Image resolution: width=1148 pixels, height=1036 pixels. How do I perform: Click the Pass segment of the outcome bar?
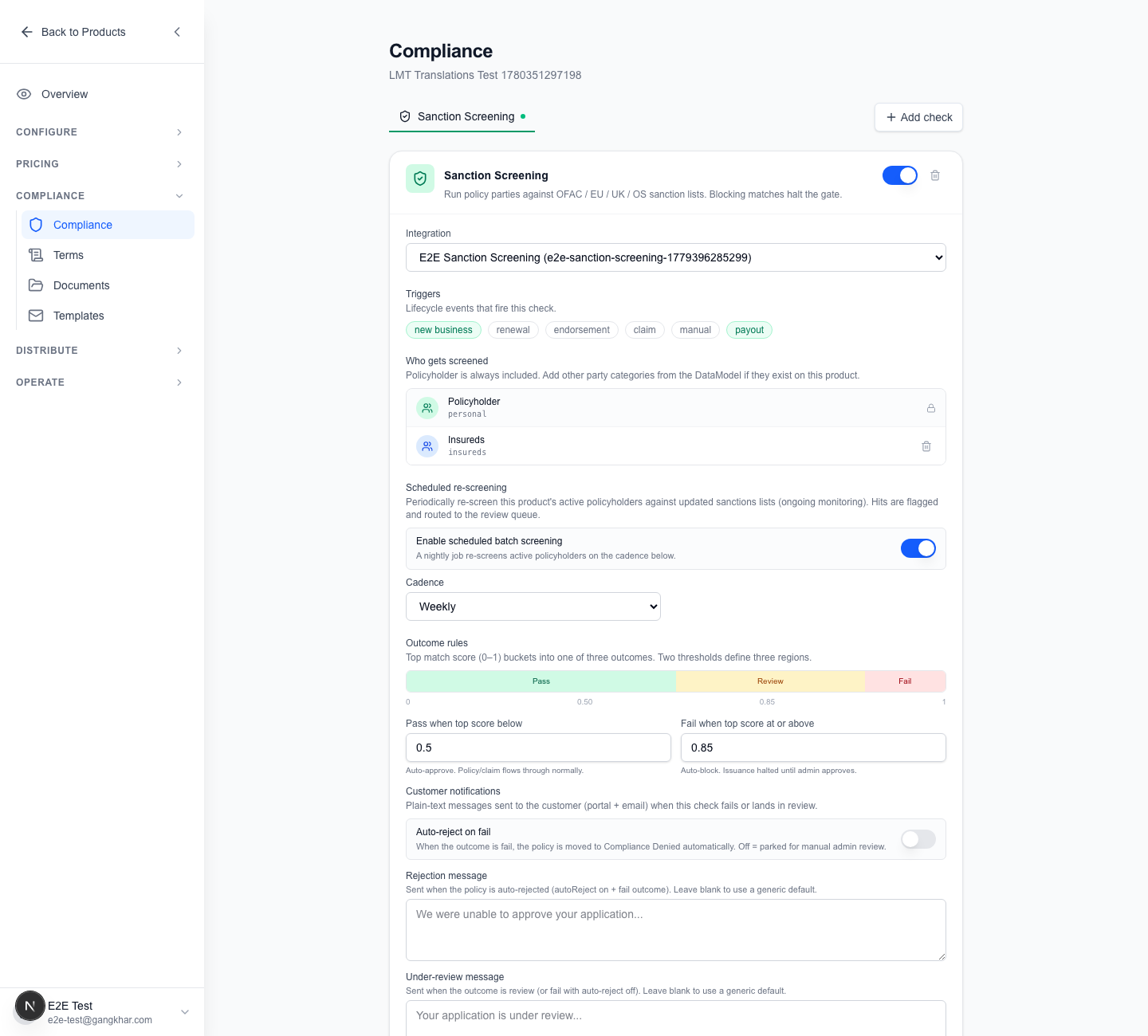pos(541,681)
